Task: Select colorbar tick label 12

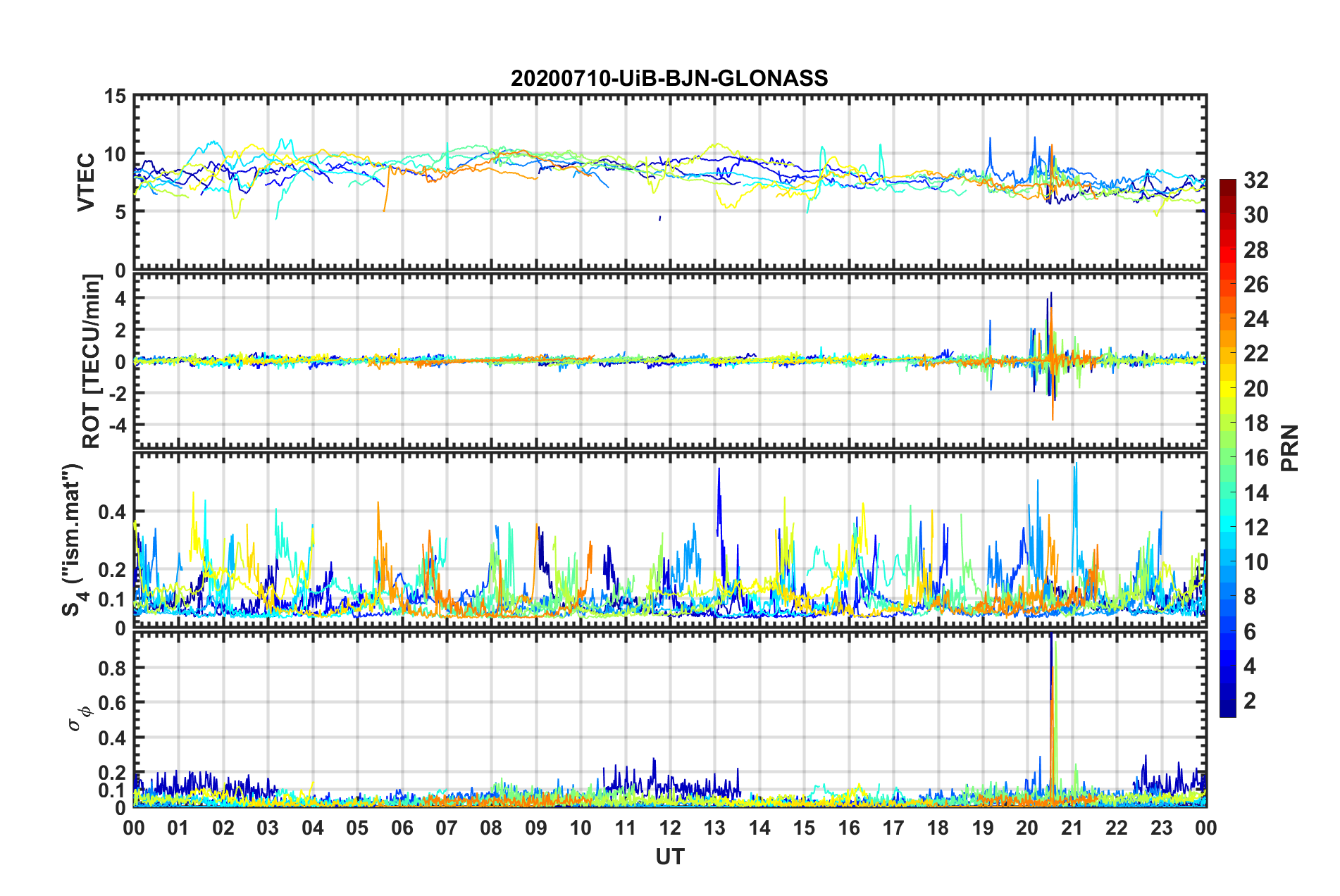Action: (1255, 527)
